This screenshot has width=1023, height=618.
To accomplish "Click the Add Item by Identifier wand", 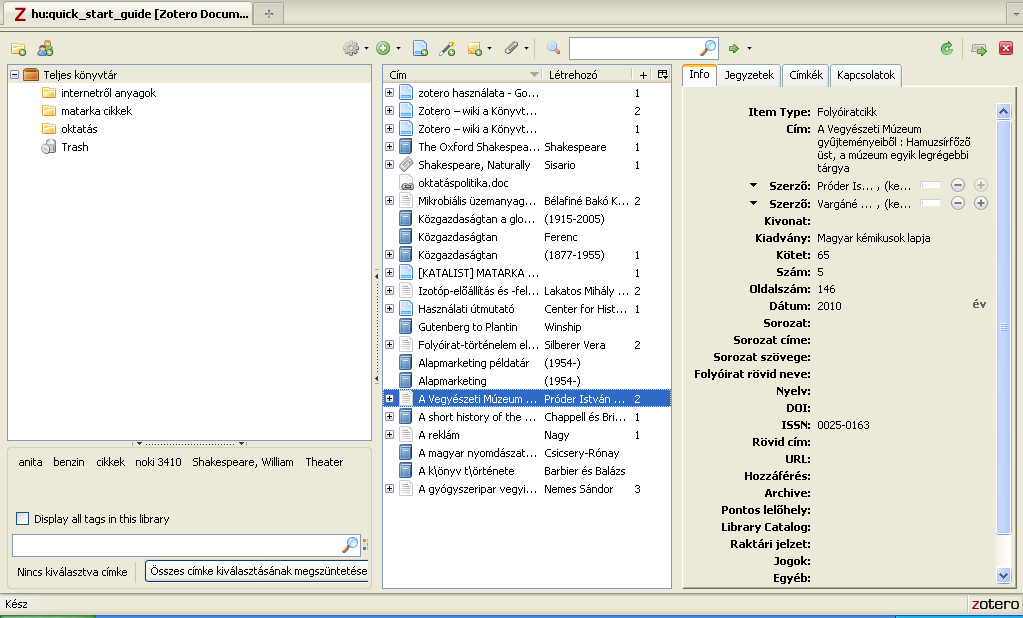I will click(x=447, y=48).
